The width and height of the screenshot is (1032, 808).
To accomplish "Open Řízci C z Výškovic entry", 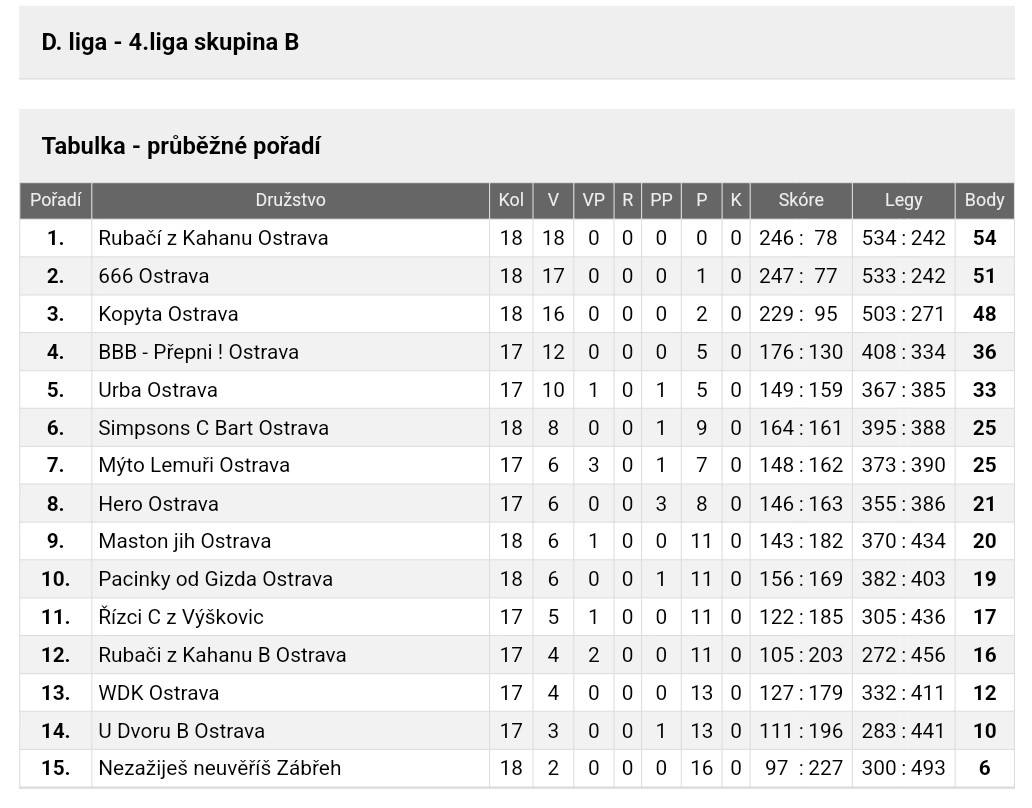I will click(x=181, y=617).
